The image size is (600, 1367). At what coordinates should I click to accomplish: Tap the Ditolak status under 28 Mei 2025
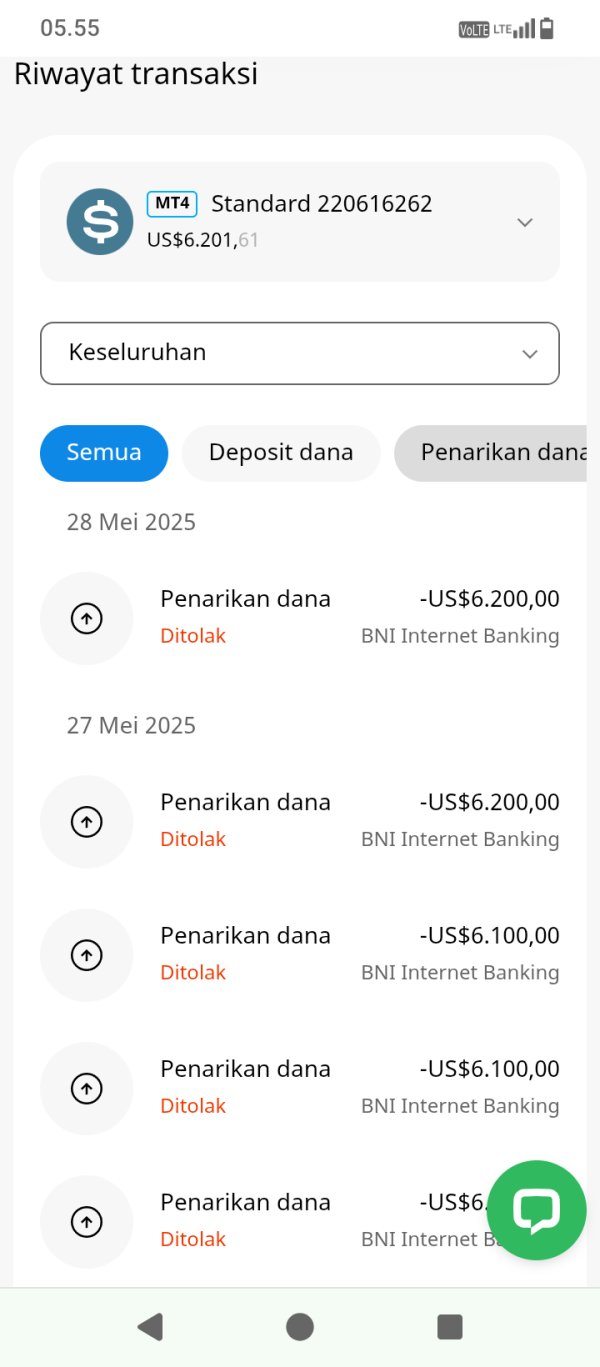coord(193,636)
